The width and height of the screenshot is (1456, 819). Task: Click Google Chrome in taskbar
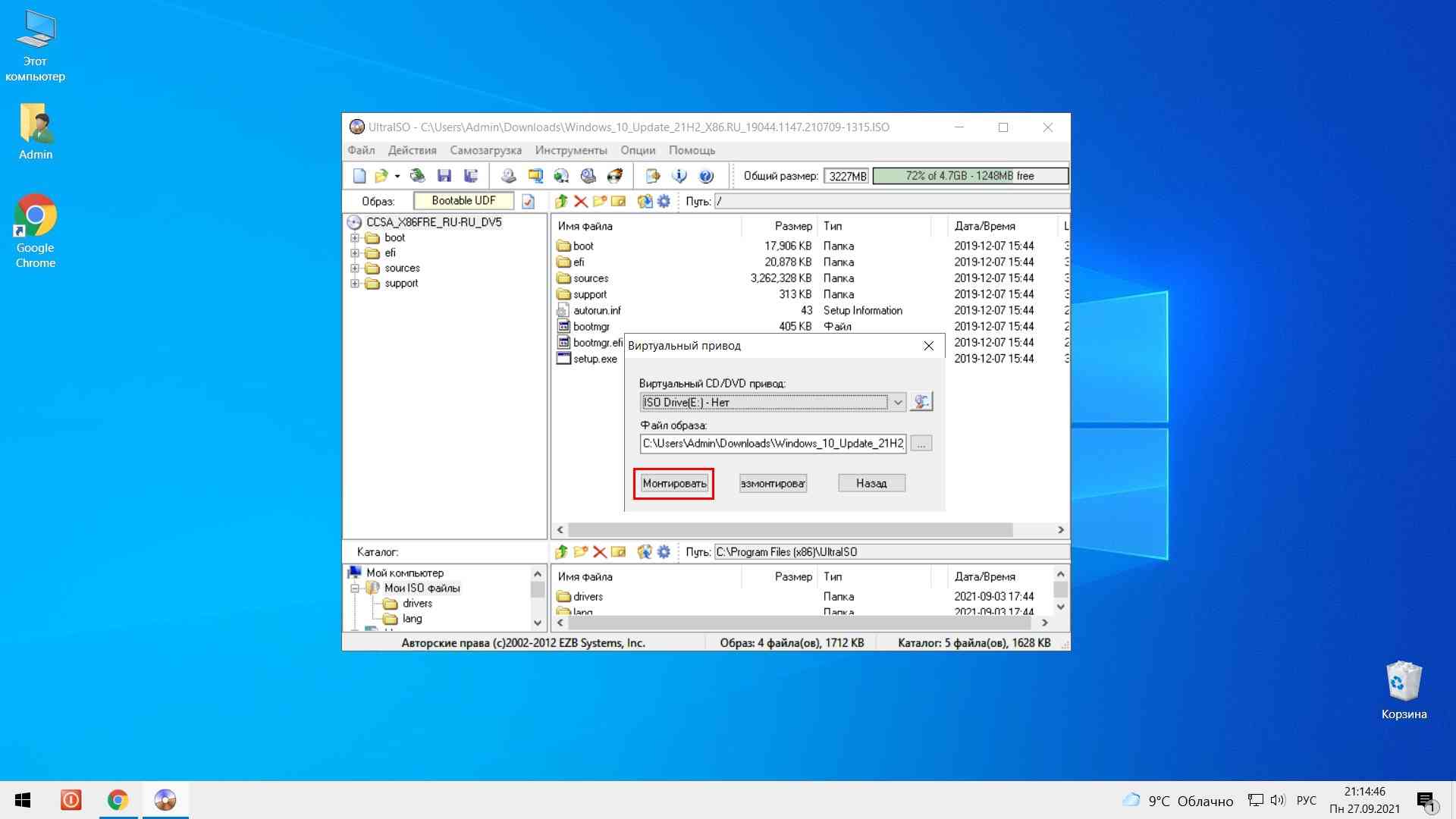pos(118,800)
